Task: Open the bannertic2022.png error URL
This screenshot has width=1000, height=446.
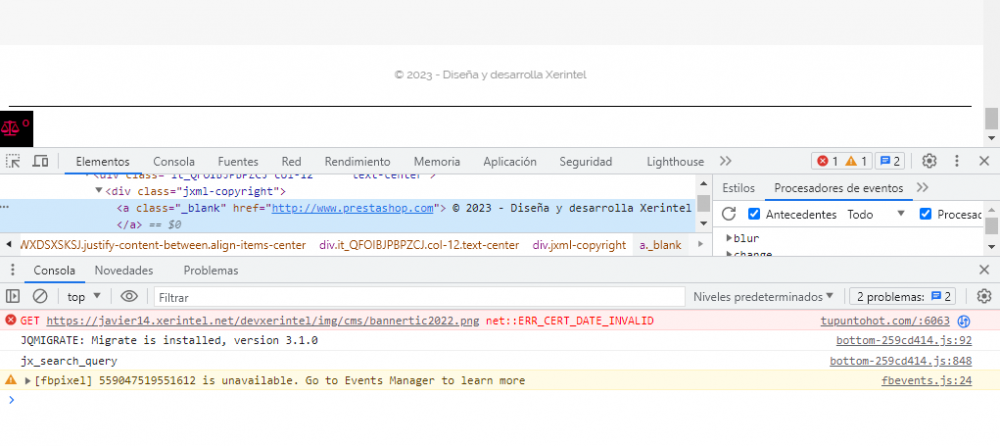Action: pos(263,320)
